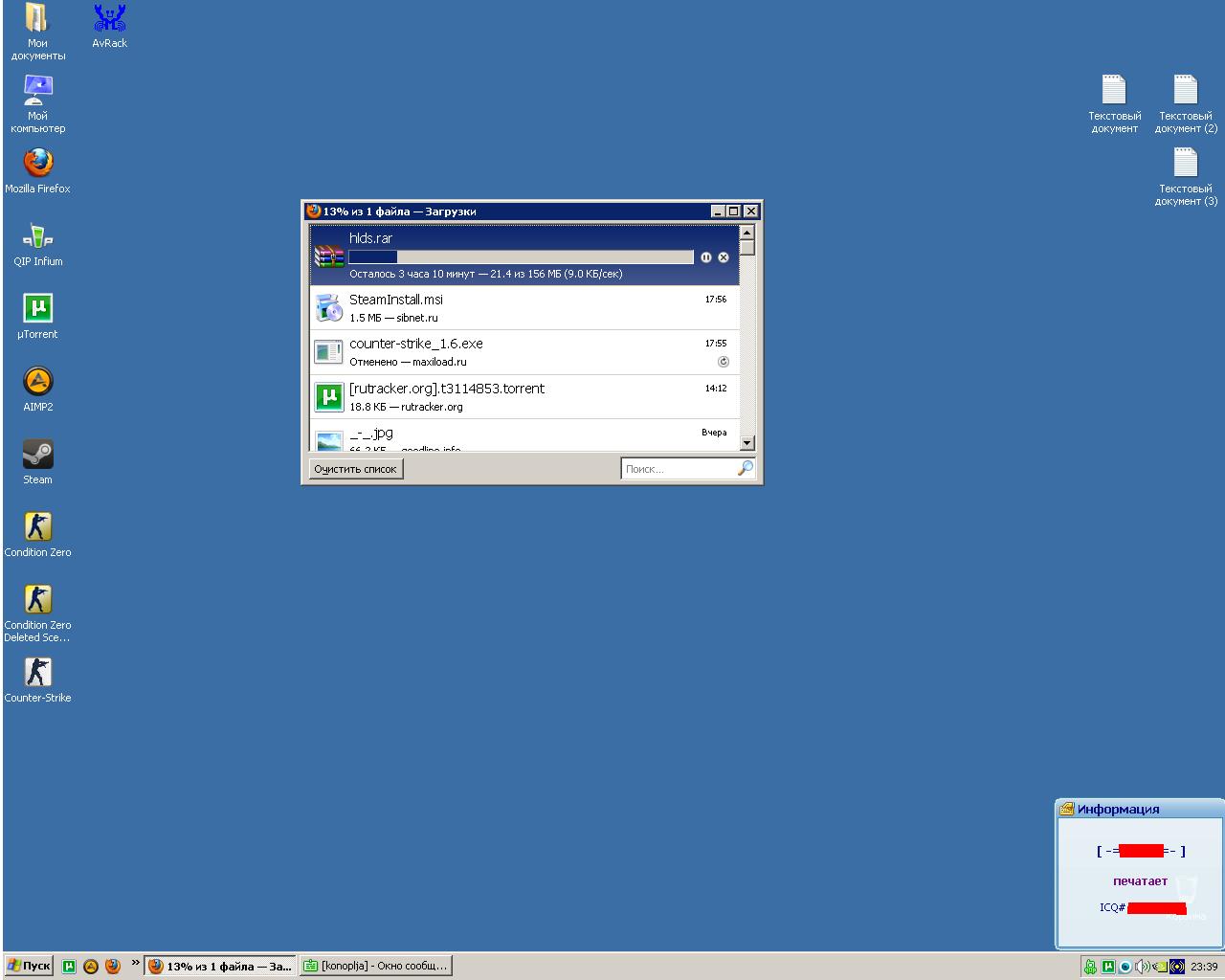Open the Steam desktop icon
Screen dimensions: 1225x980
[37, 456]
